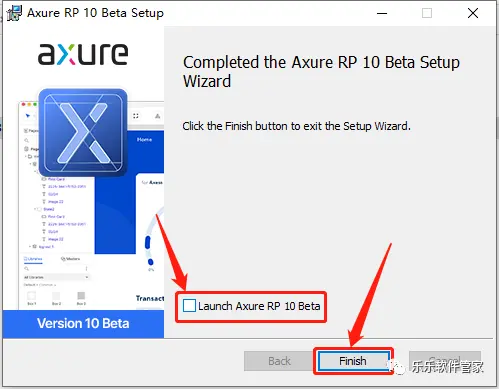
Task: Switch to the Libraries tab
Action: pyautogui.click(x=33, y=259)
